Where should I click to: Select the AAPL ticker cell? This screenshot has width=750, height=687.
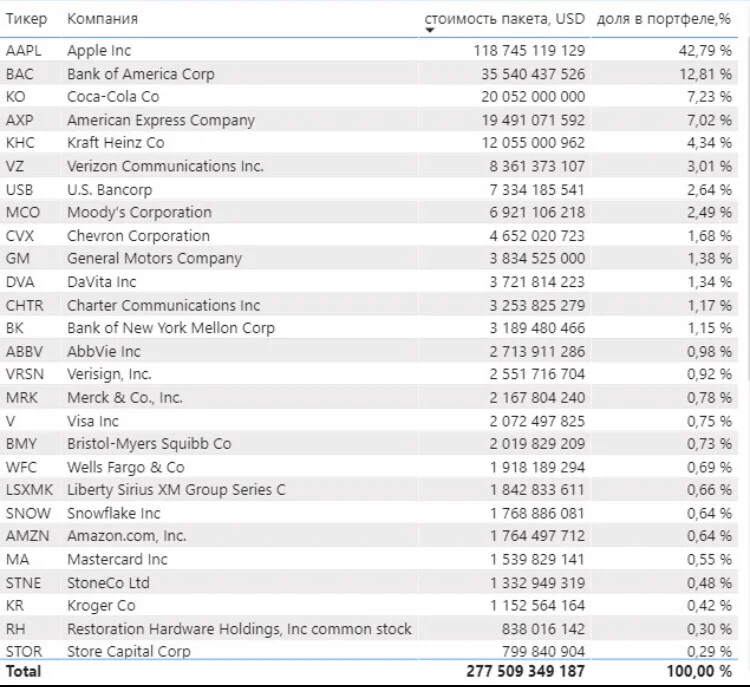pyautogui.click(x=23, y=50)
